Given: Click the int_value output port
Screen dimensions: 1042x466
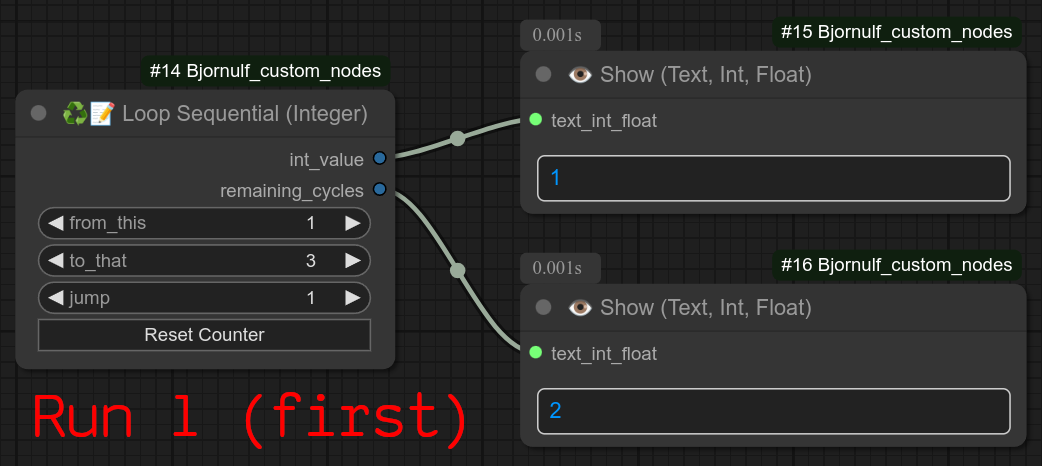Looking at the screenshot, I should click(379, 158).
